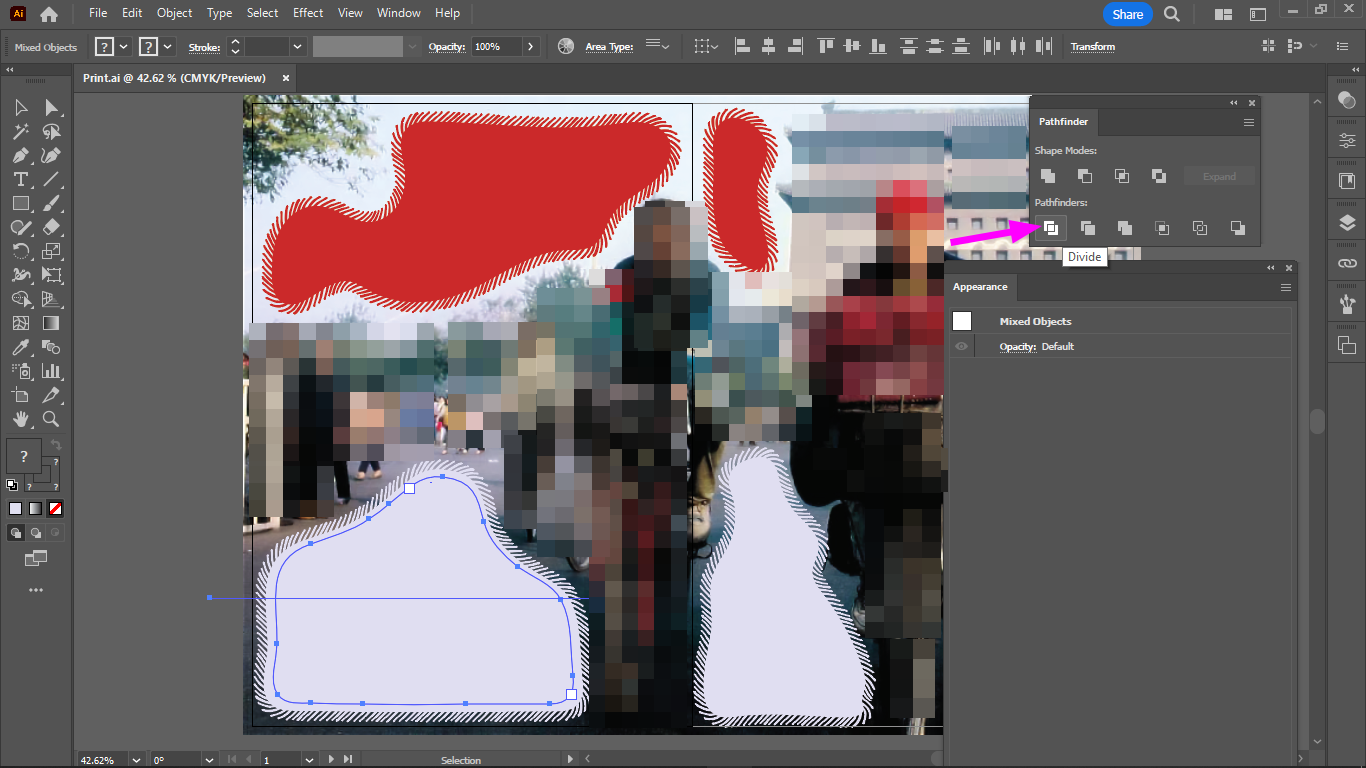The height and width of the screenshot is (768, 1366).
Task: Activate the Zoom tool
Action: 51,419
